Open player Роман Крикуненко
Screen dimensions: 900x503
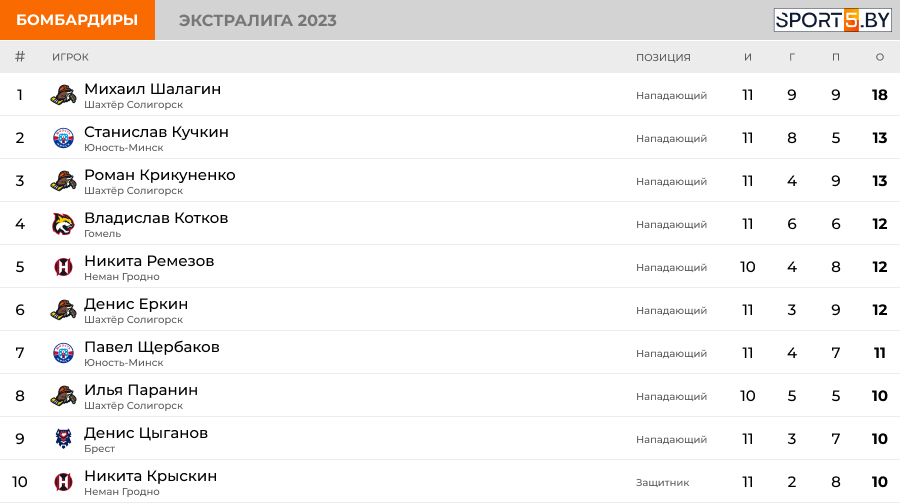[x=160, y=175]
